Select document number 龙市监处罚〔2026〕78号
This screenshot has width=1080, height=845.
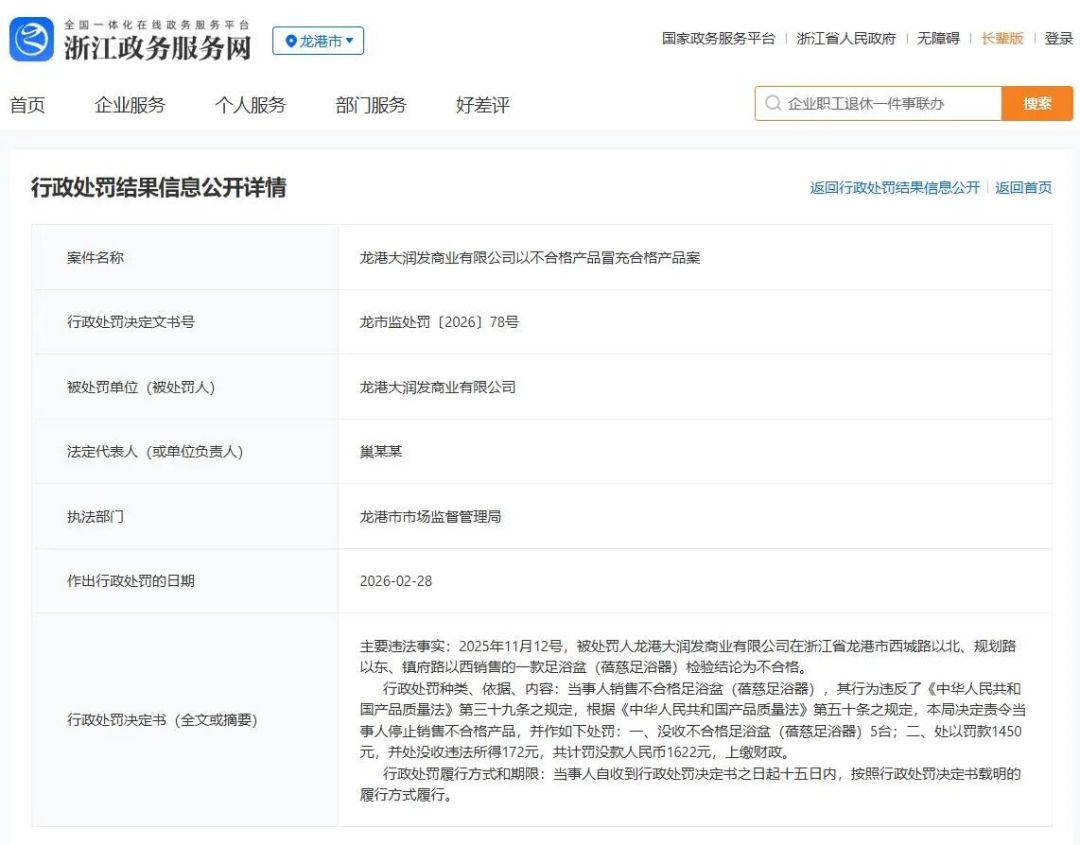439,322
